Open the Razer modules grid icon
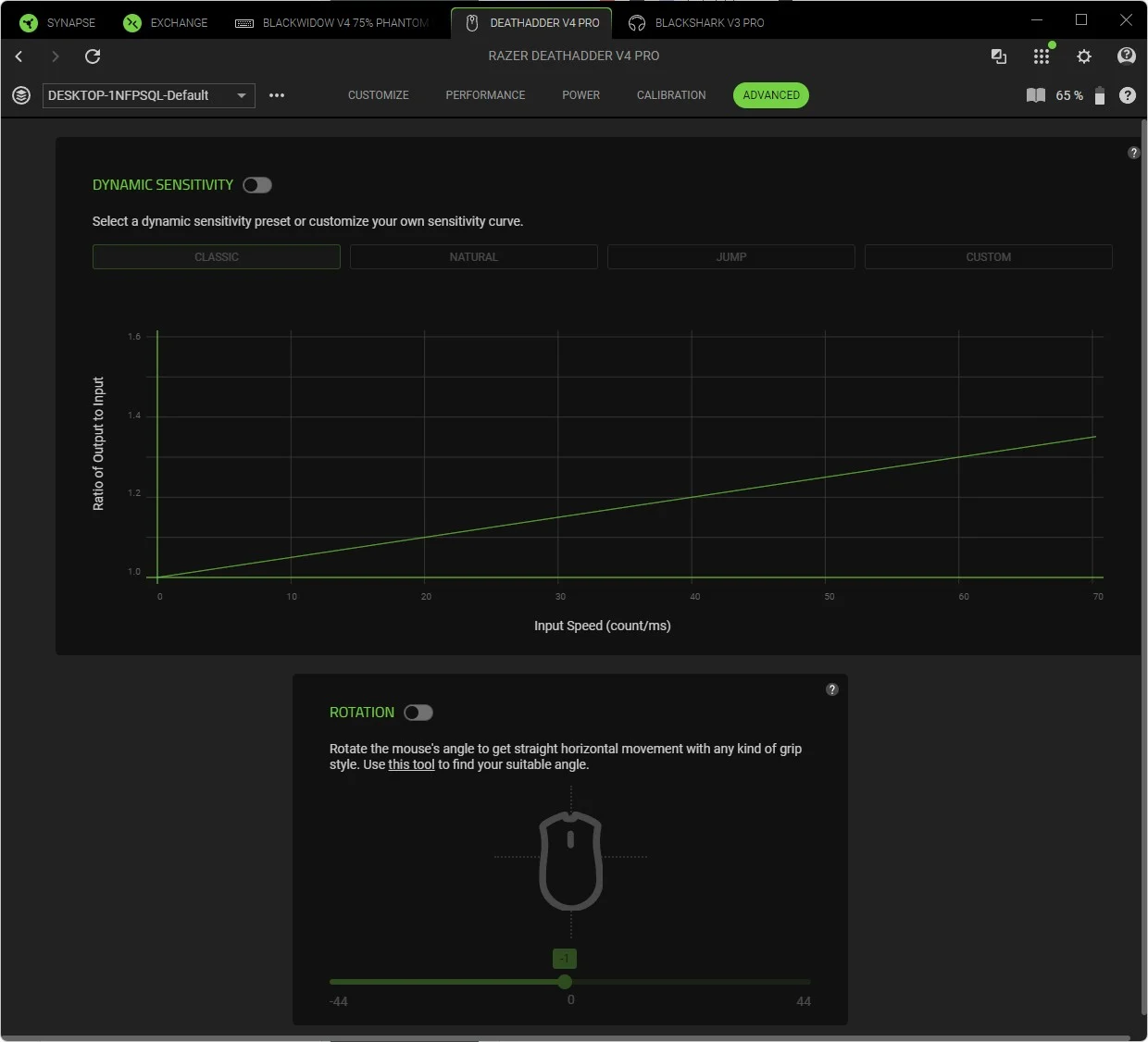 click(x=1042, y=56)
